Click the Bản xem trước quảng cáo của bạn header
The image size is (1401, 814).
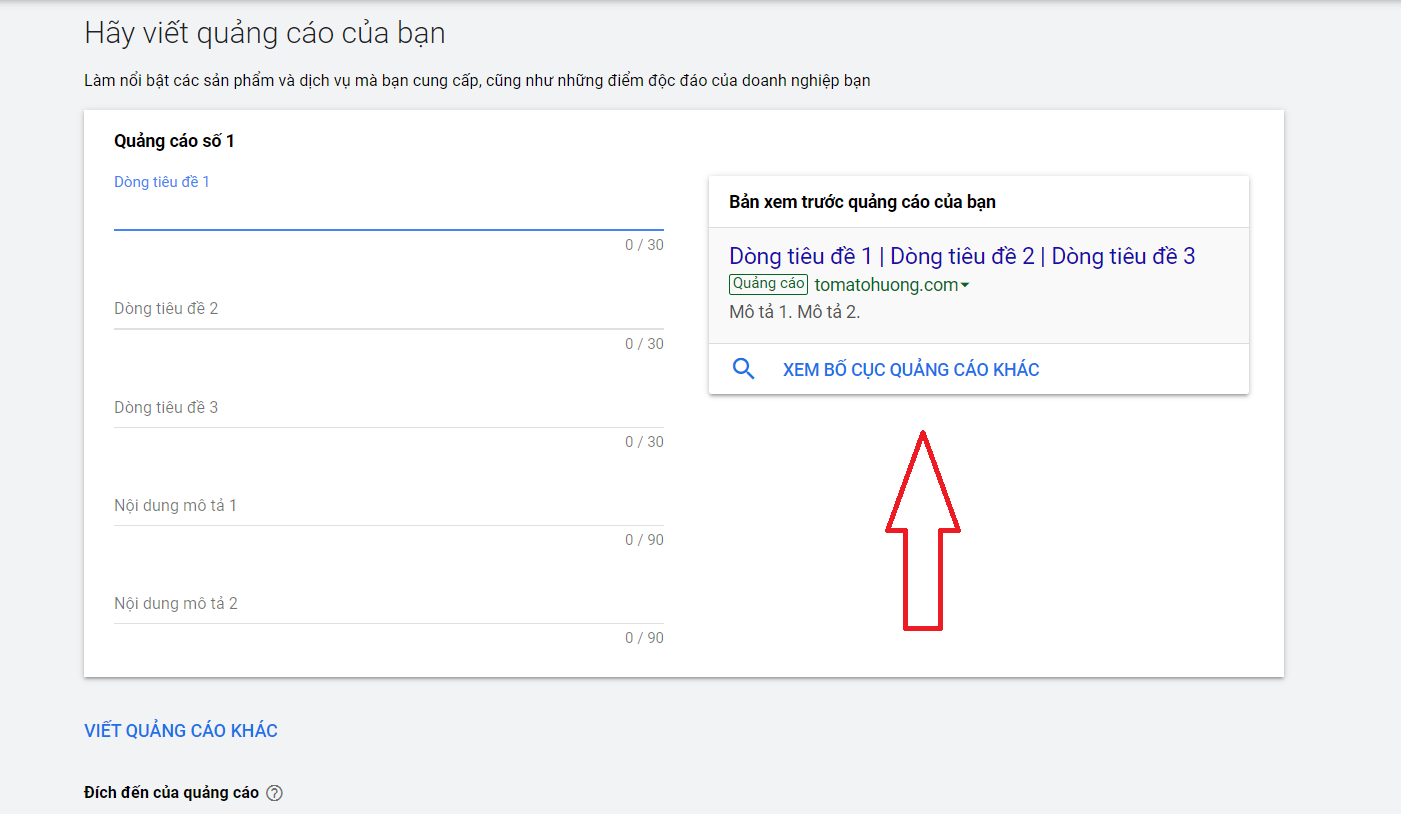pos(862,202)
